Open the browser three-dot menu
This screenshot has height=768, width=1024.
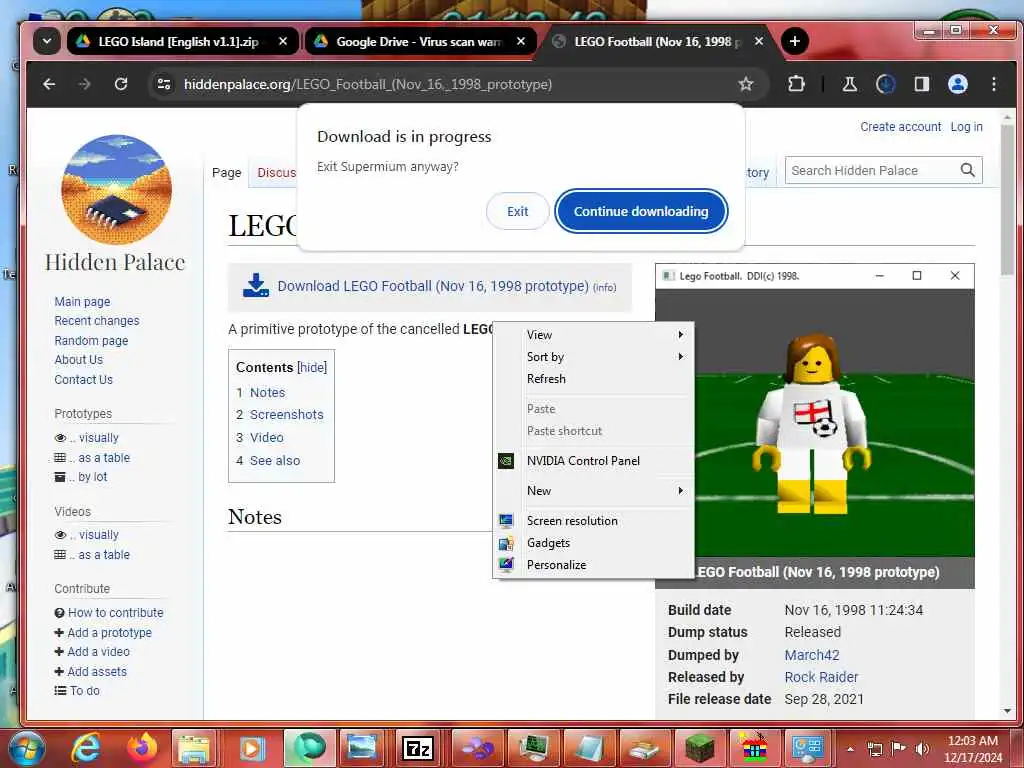(x=993, y=84)
